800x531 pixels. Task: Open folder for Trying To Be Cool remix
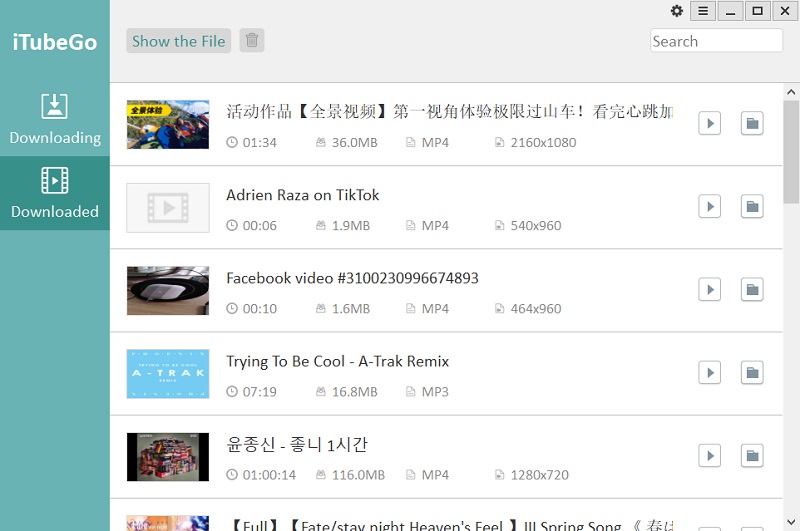(752, 372)
